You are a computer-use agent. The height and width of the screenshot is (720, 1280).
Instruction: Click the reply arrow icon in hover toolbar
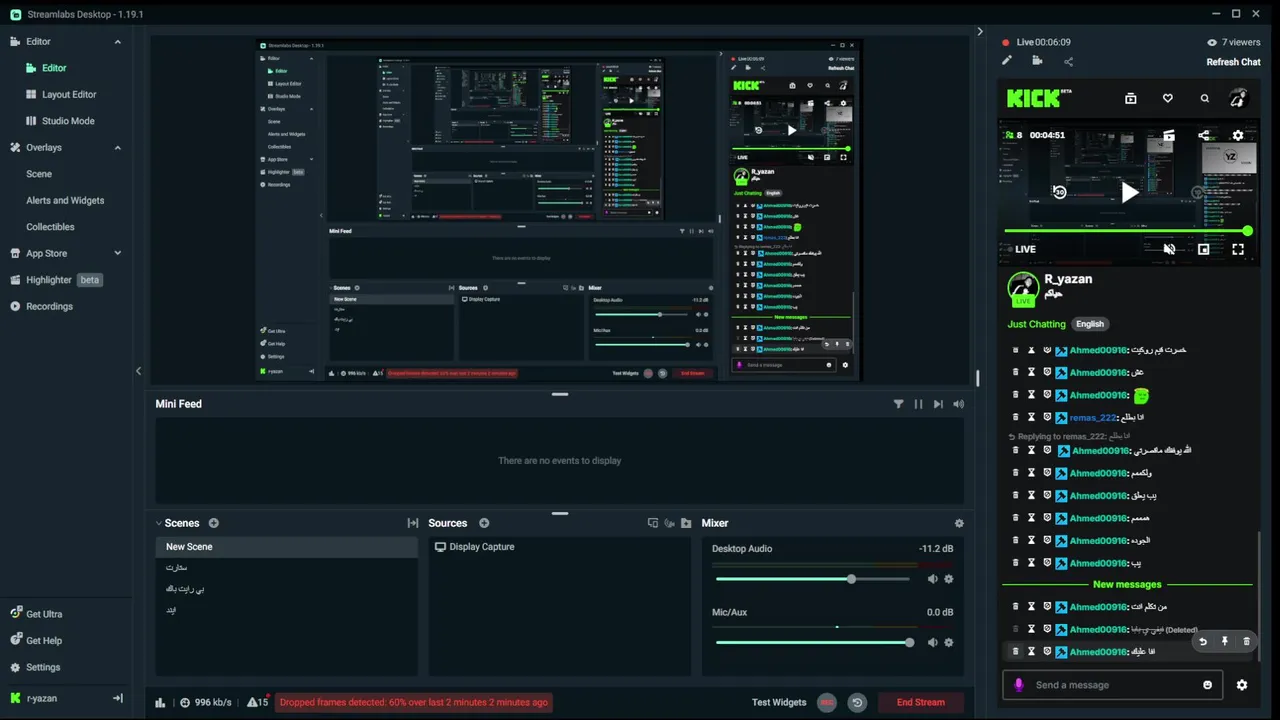point(1203,641)
